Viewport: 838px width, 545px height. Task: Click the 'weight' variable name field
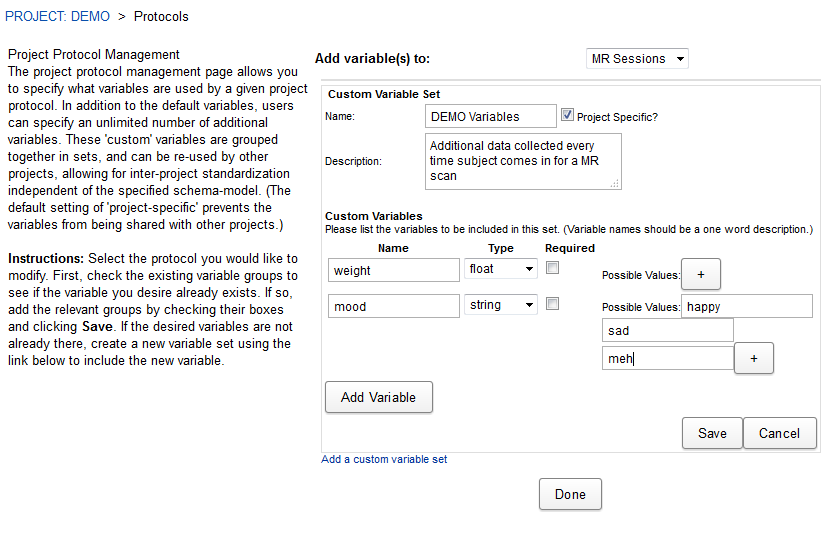click(x=393, y=270)
